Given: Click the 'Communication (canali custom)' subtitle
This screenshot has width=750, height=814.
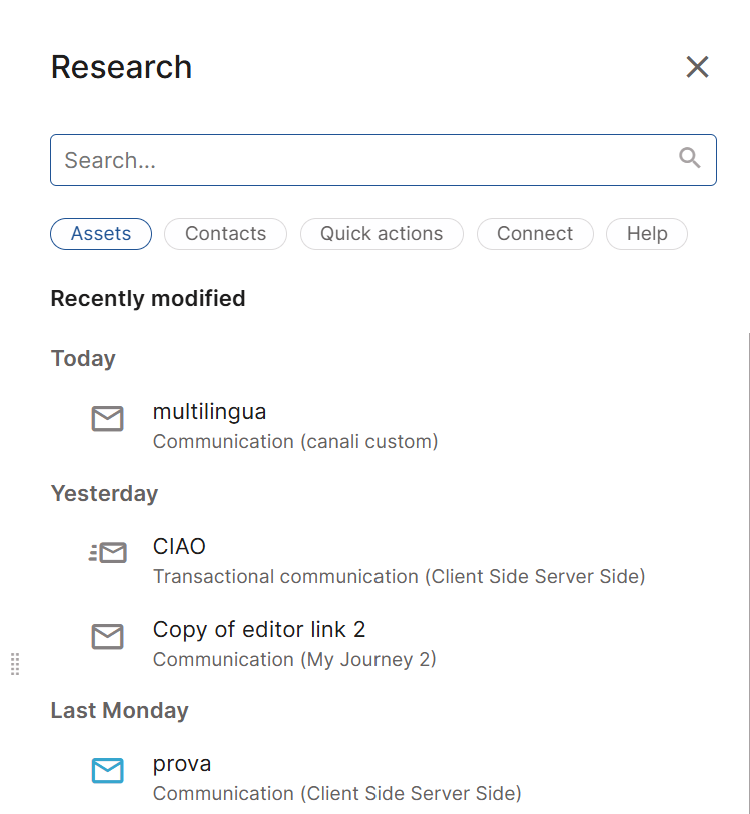Looking at the screenshot, I should [x=295, y=441].
